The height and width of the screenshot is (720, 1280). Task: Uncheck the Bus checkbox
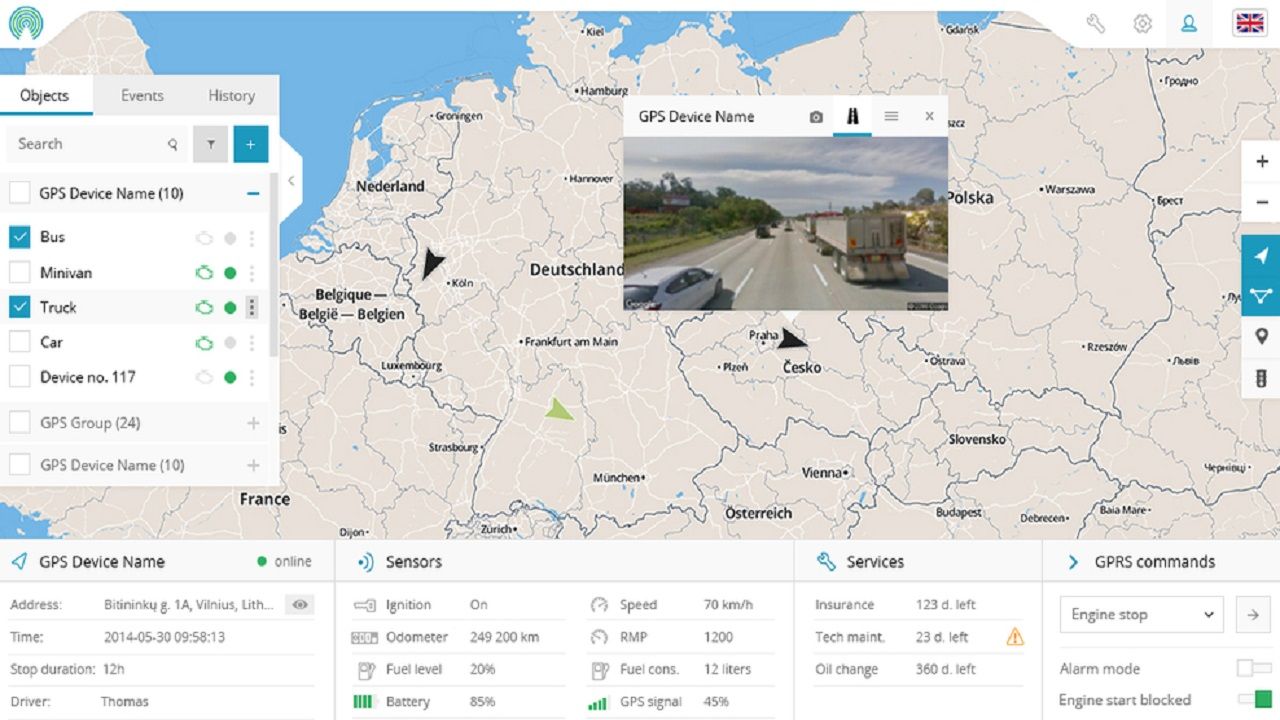tap(19, 237)
